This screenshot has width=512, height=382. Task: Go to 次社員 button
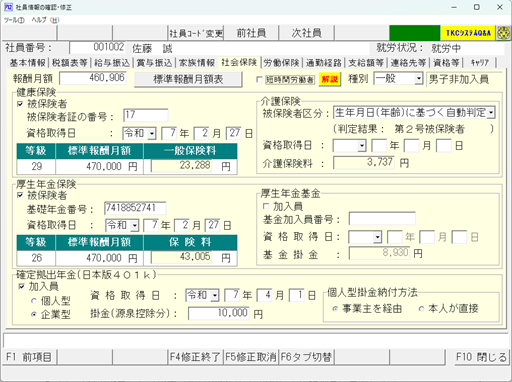(x=306, y=33)
